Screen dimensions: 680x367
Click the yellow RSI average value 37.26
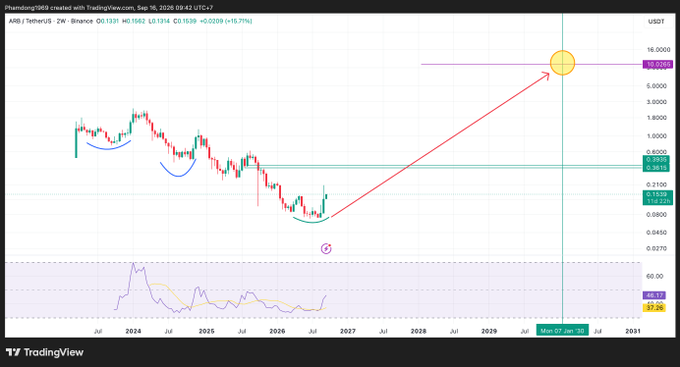(x=654, y=308)
